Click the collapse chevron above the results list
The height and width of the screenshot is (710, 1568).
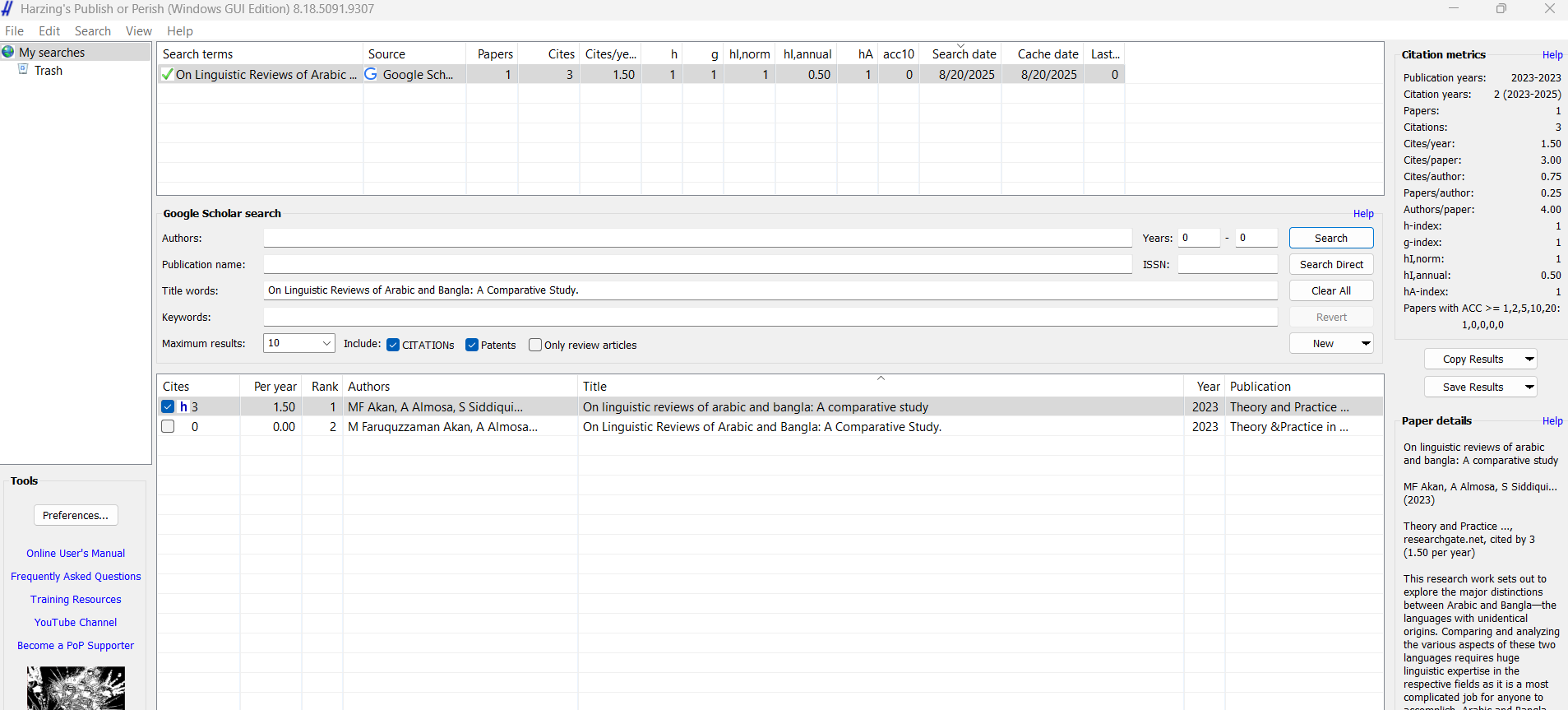(881, 378)
